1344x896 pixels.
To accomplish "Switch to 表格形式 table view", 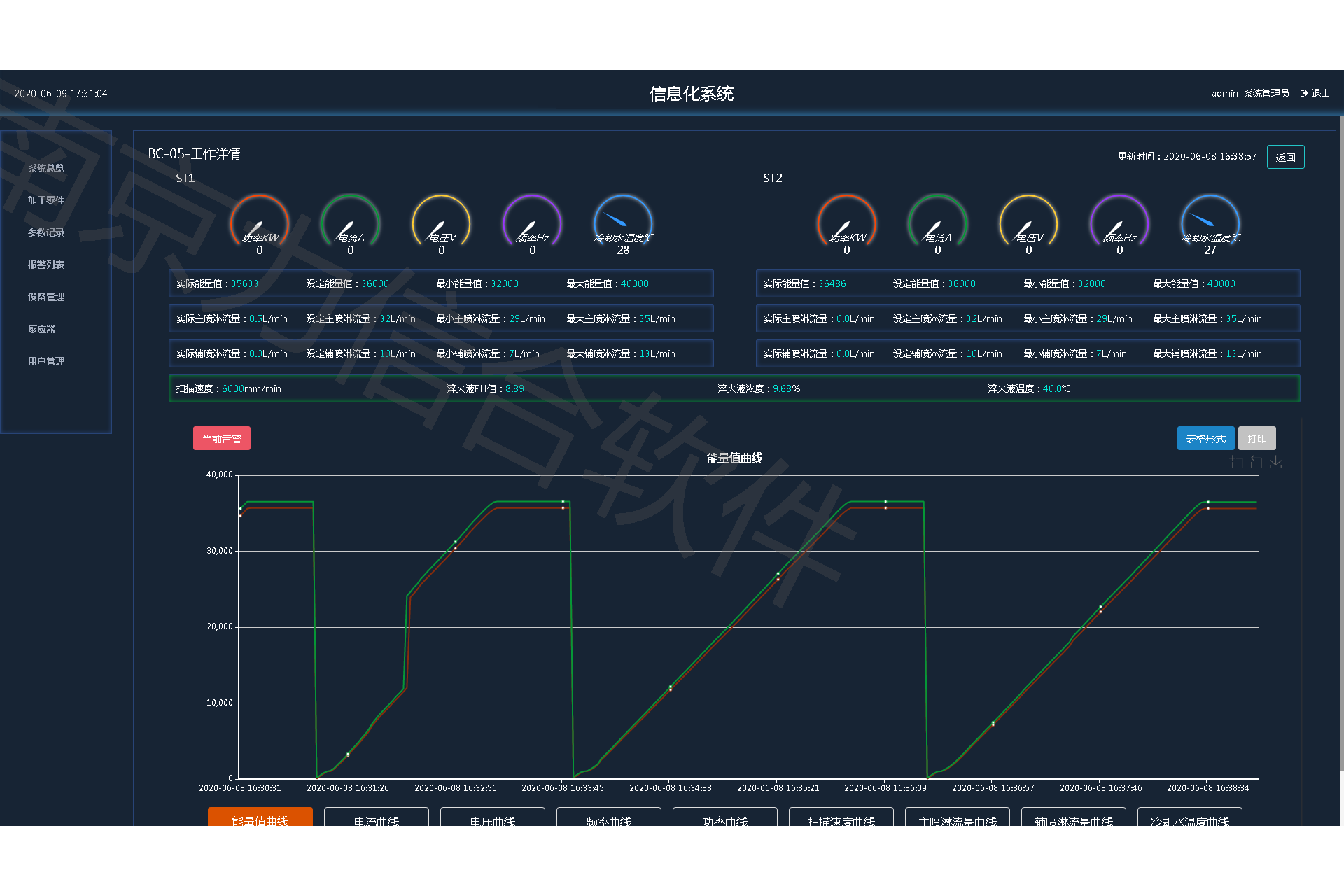I will click(x=1205, y=439).
